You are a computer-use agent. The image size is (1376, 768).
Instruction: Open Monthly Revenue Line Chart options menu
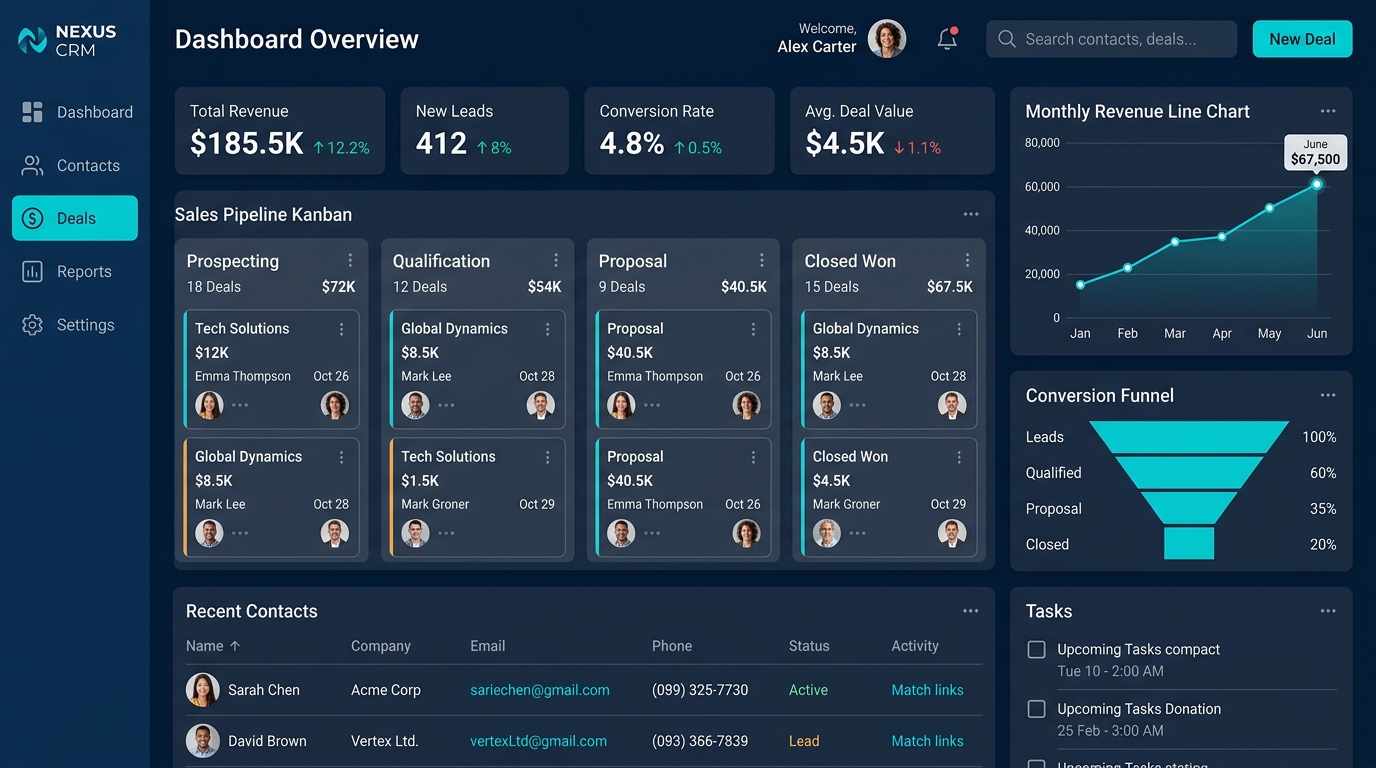coord(1328,112)
